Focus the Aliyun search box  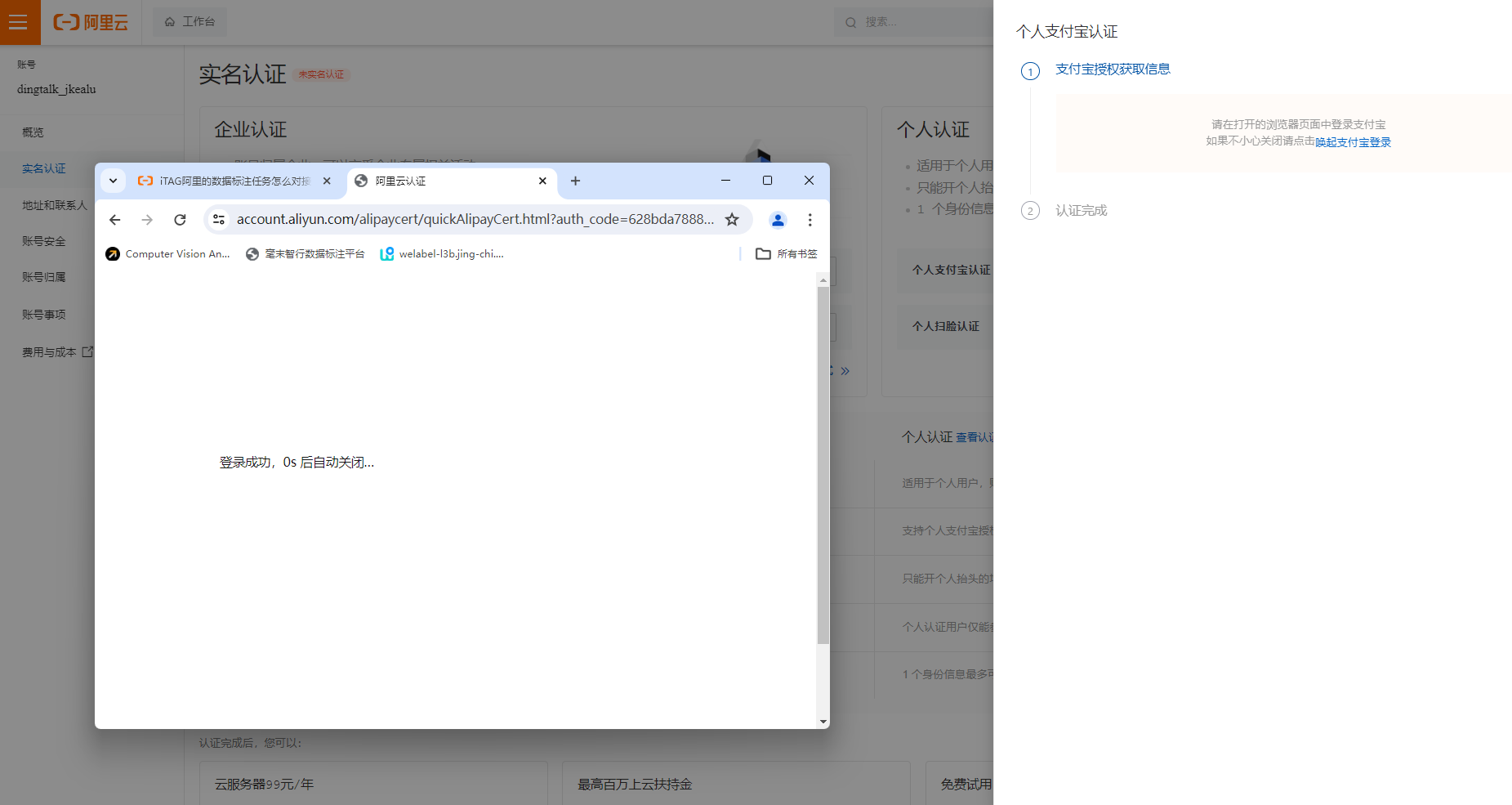tap(915, 22)
